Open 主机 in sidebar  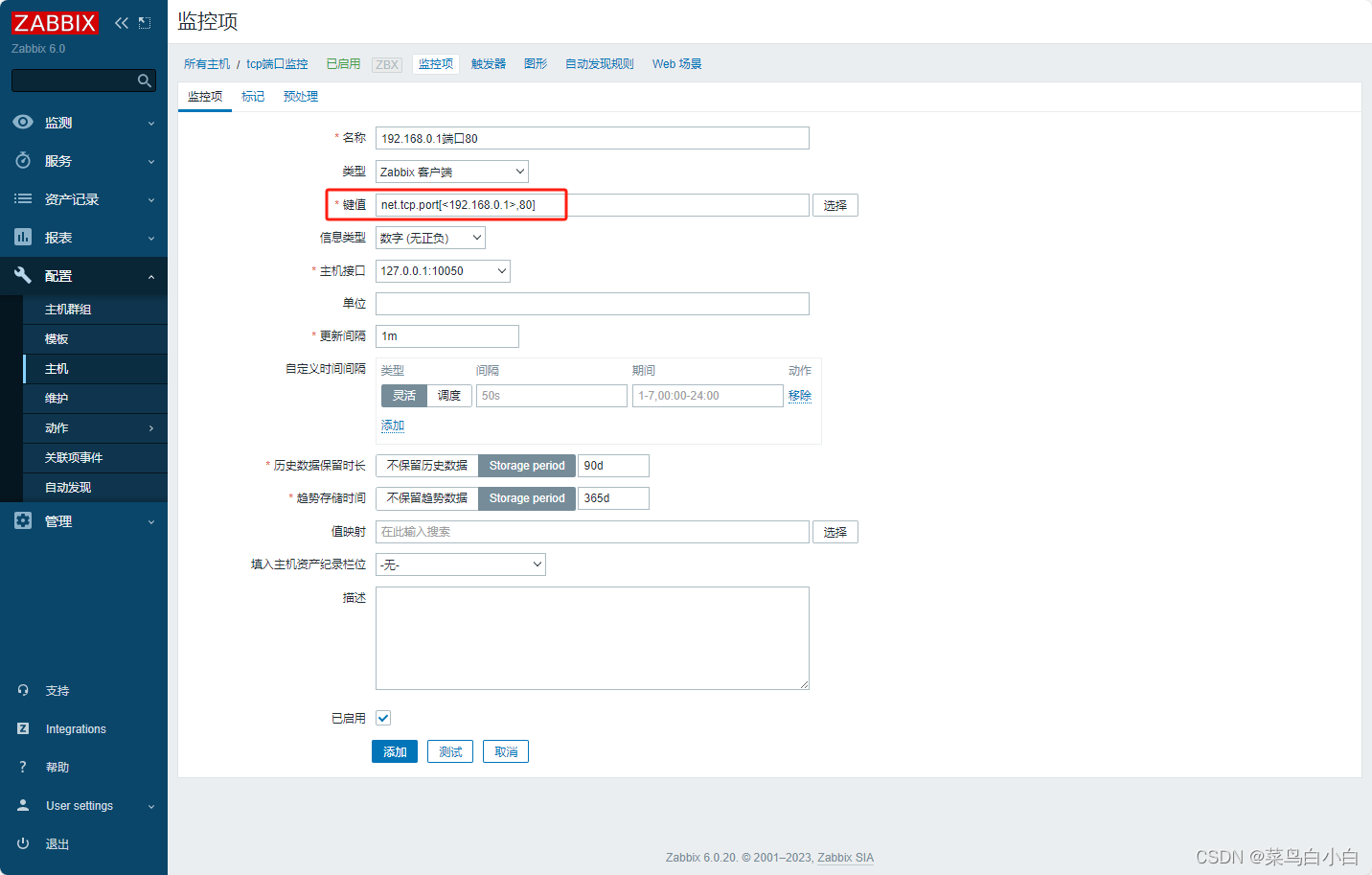[95, 369]
